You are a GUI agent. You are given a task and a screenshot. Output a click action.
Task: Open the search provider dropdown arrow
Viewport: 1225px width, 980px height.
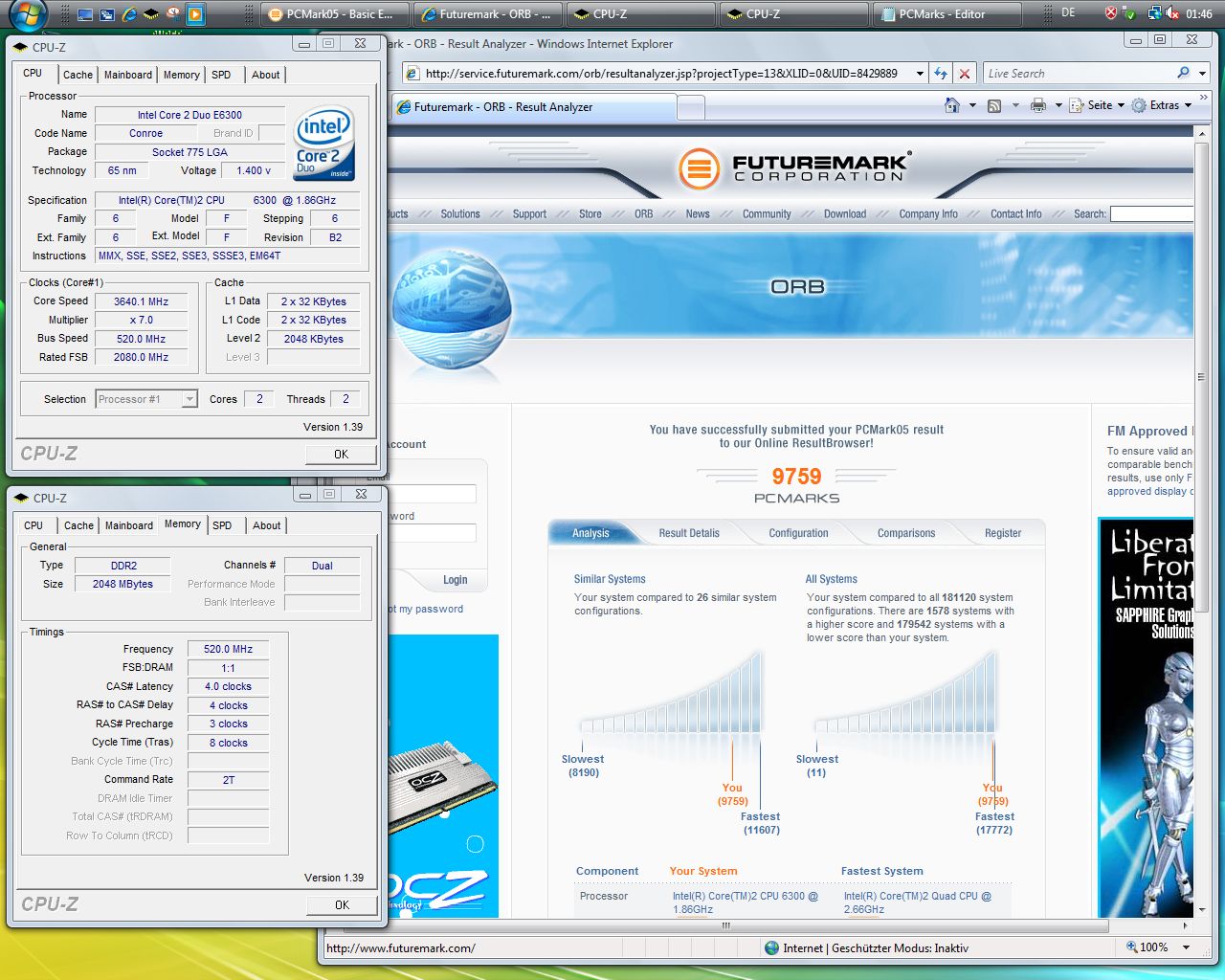click(x=1201, y=74)
